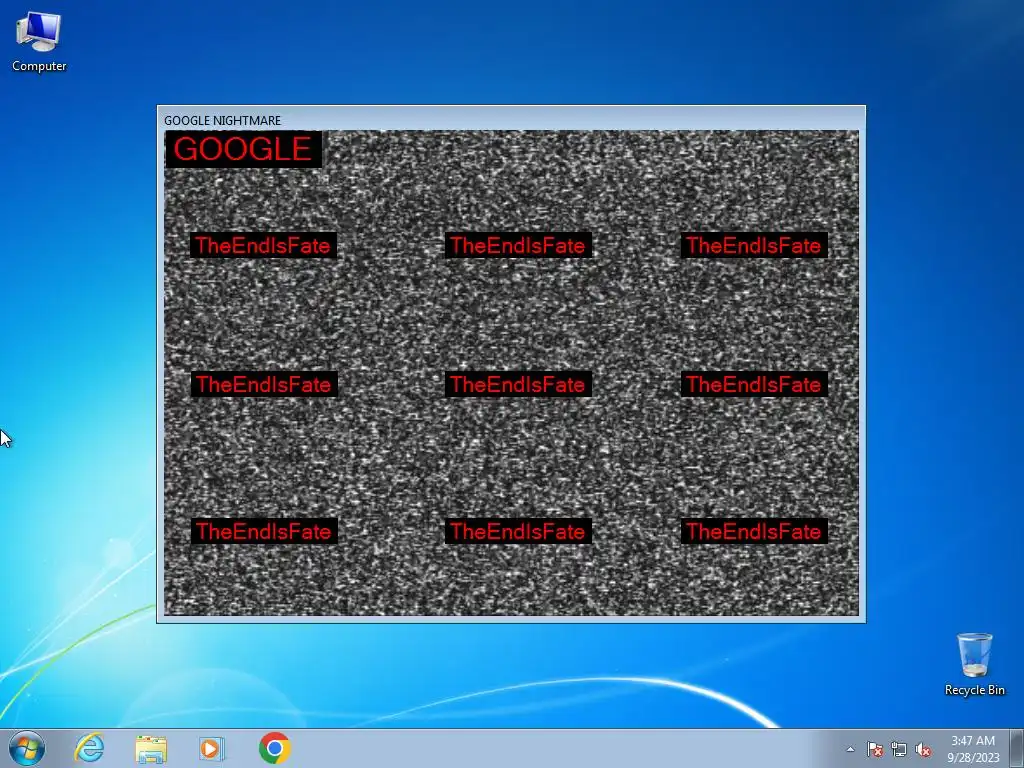Screen dimensions: 1024x768
Task: Launch Windows Media Player from taskbar
Action: click(x=211, y=748)
